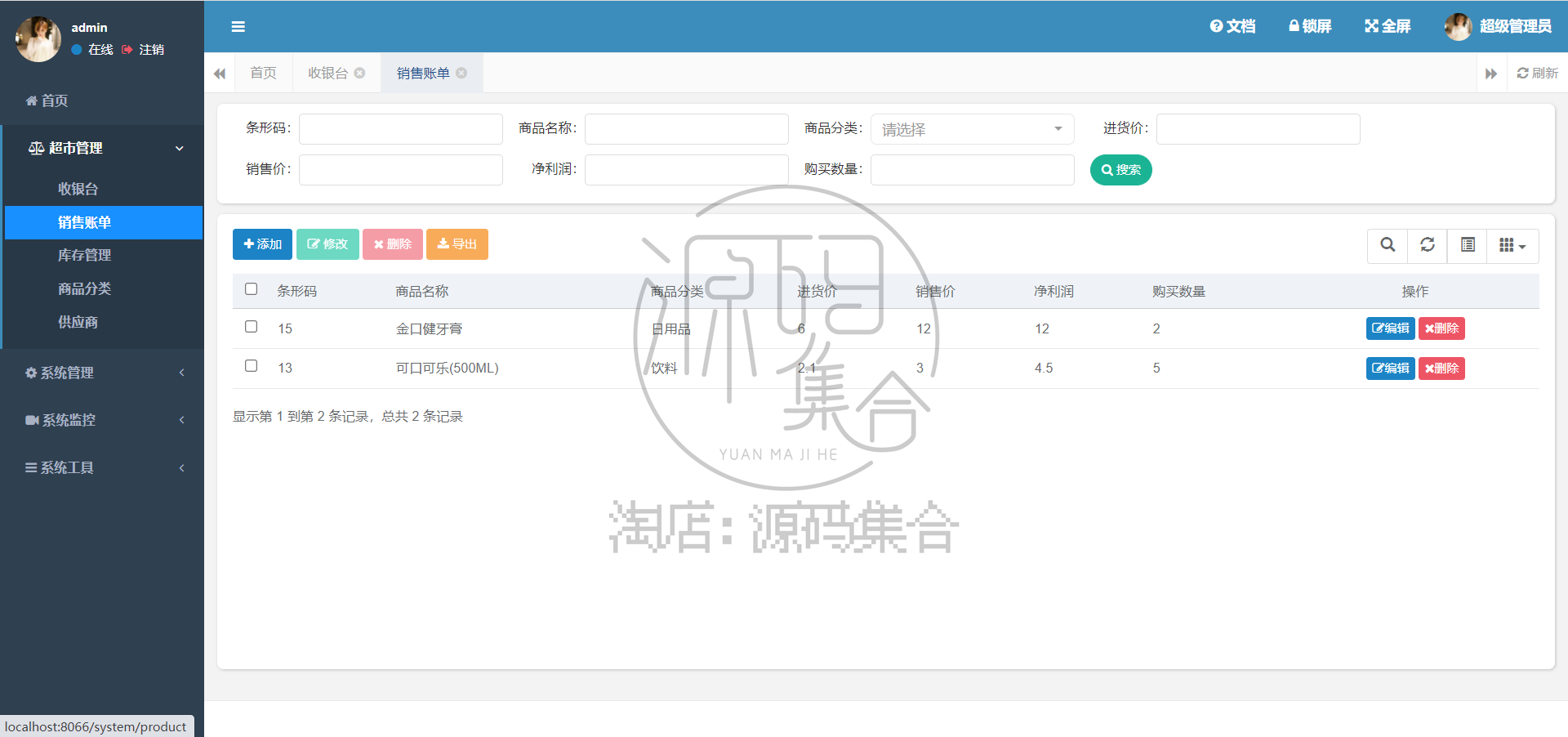Open 销售账单 in the sidebar
The image size is (1568, 737).
[104, 222]
